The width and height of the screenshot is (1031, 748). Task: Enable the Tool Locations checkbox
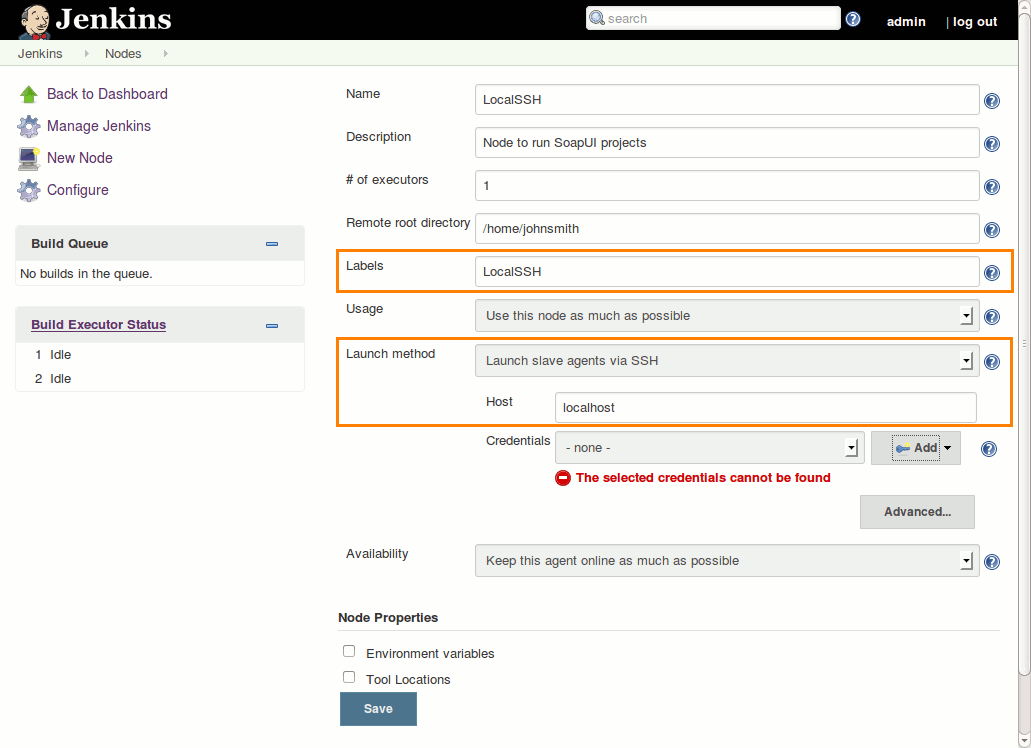click(349, 677)
